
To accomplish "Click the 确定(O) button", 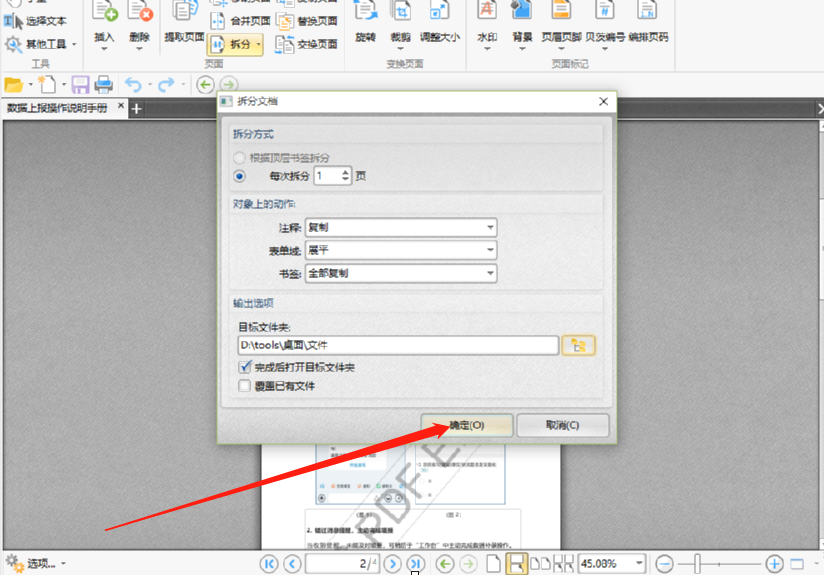I will 467,425.
